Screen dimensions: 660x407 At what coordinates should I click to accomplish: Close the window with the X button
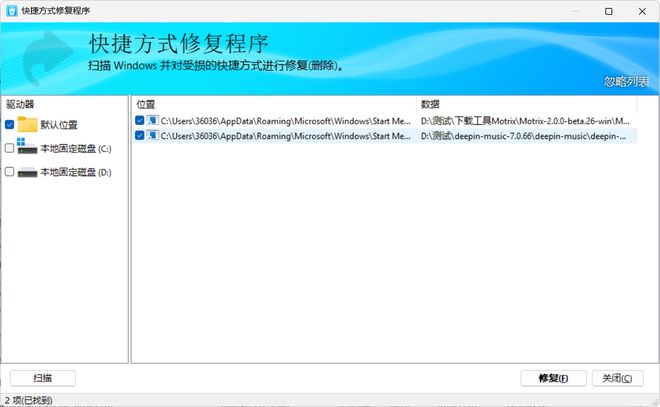(x=642, y=11)
